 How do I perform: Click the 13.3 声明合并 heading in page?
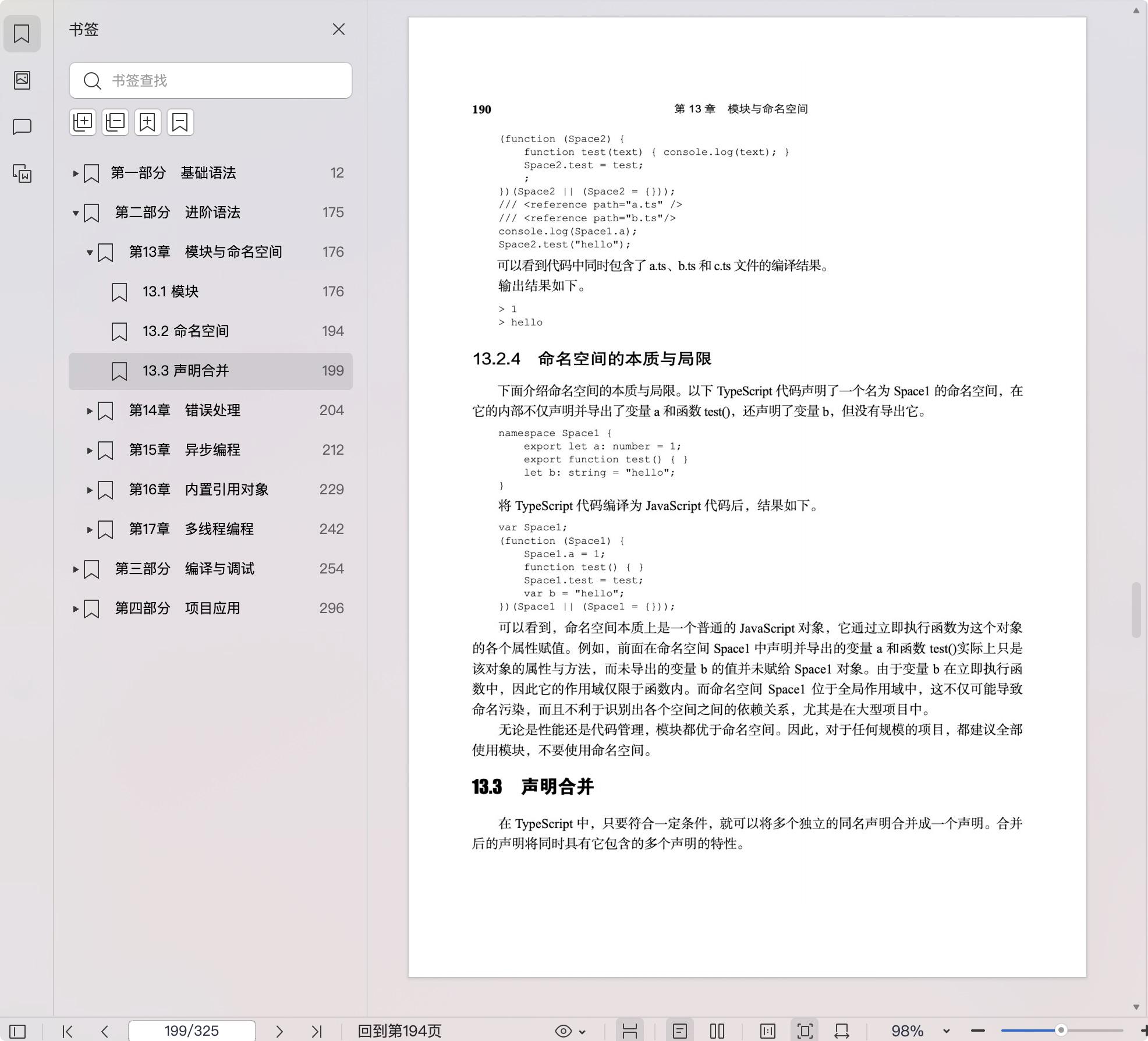point(533,787)
